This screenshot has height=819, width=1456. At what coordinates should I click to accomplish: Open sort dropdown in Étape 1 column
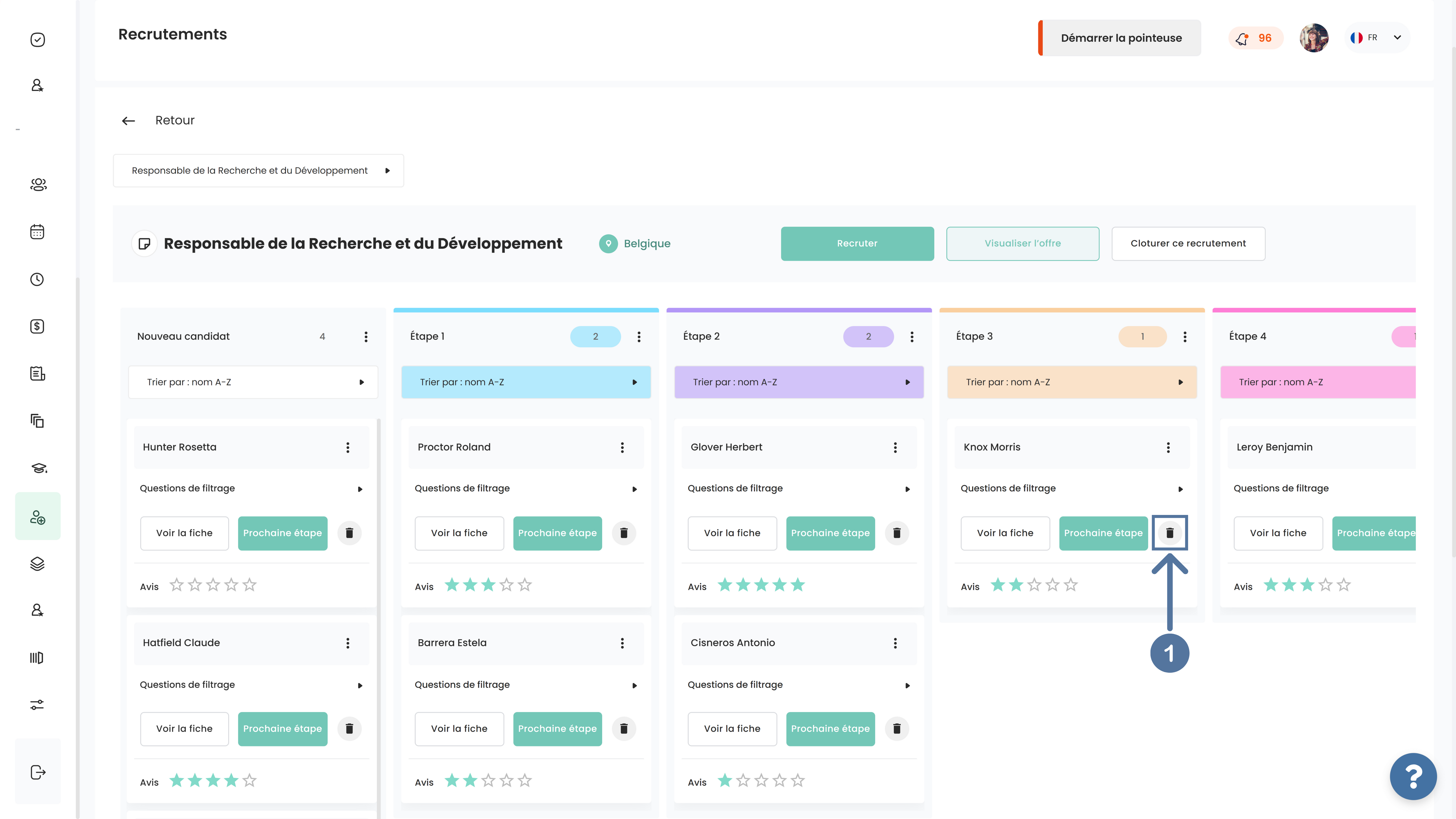[x=526, y=382]
